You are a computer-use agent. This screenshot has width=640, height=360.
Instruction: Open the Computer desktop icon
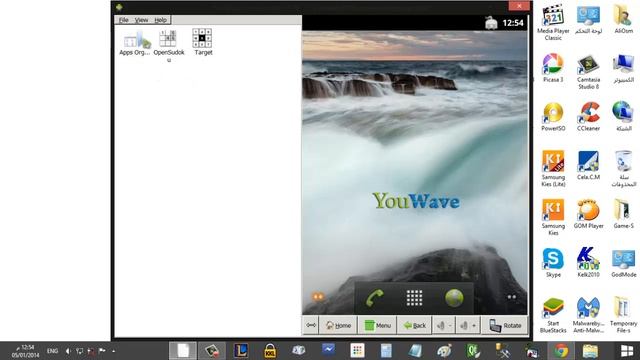pos(623,68)
